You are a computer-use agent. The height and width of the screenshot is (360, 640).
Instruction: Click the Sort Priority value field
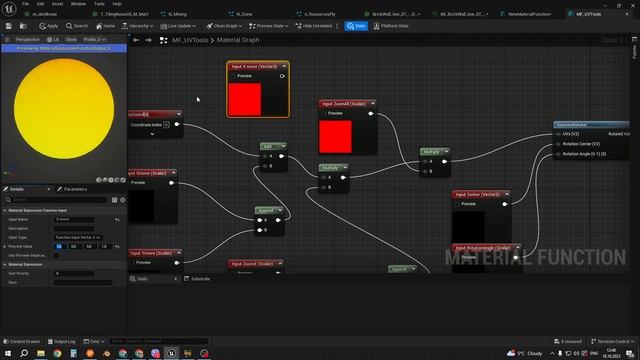(x=74, y=273)
